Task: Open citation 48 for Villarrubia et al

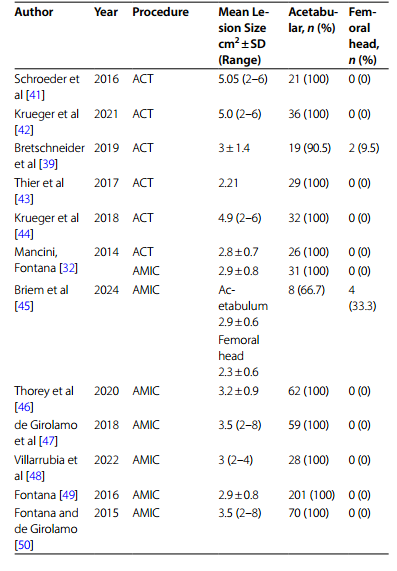Action: coord(35,476)
